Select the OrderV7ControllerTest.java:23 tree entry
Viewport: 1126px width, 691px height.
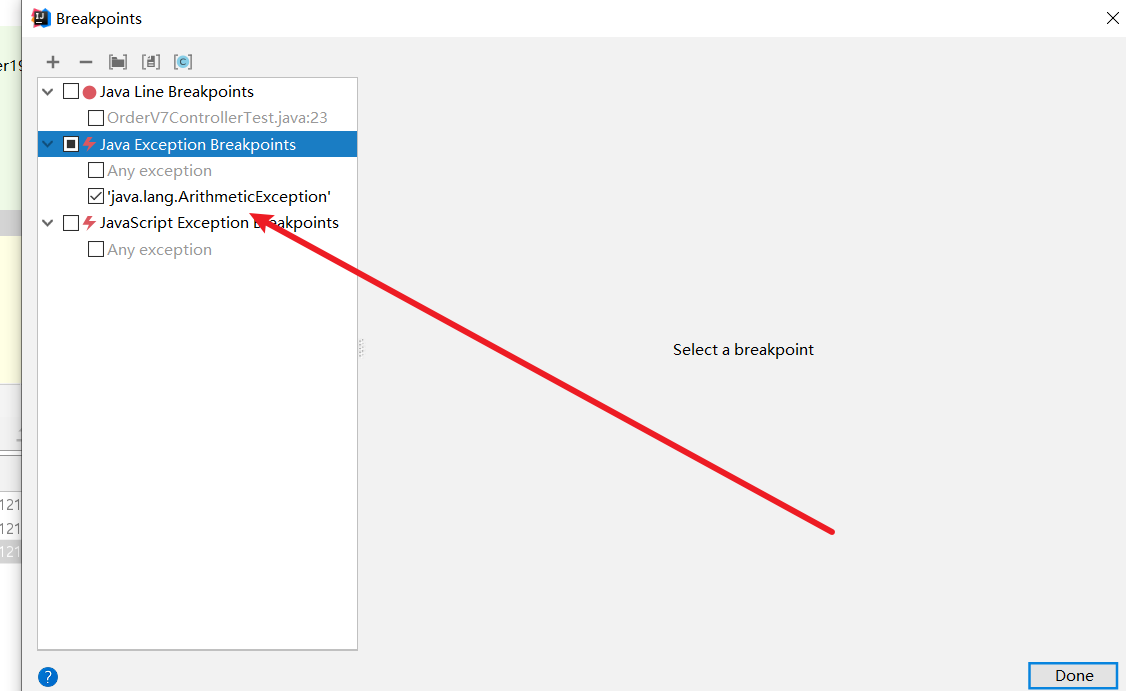pyautogui.click(x=217, y=118)
